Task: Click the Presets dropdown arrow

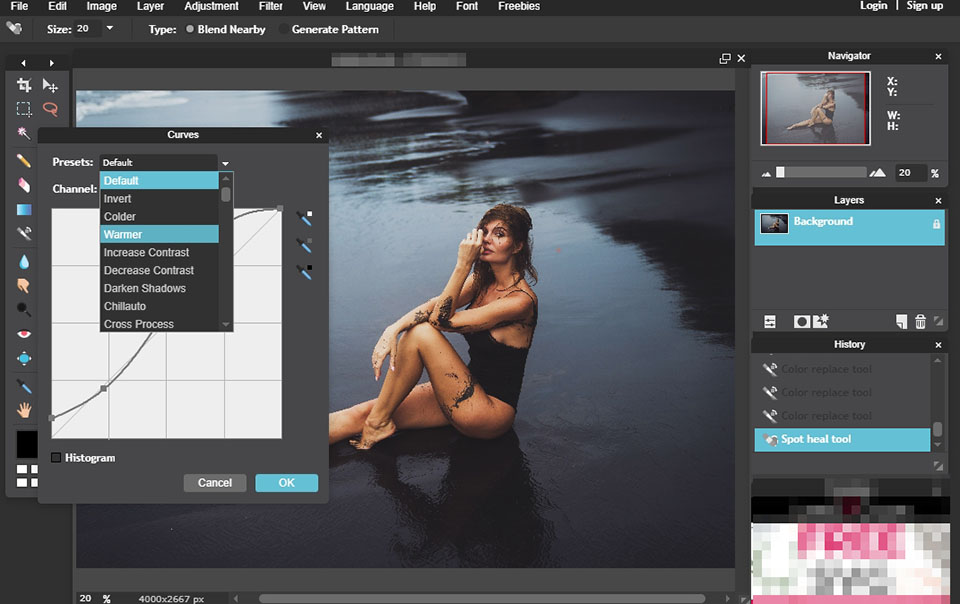Action: (225, 163)
